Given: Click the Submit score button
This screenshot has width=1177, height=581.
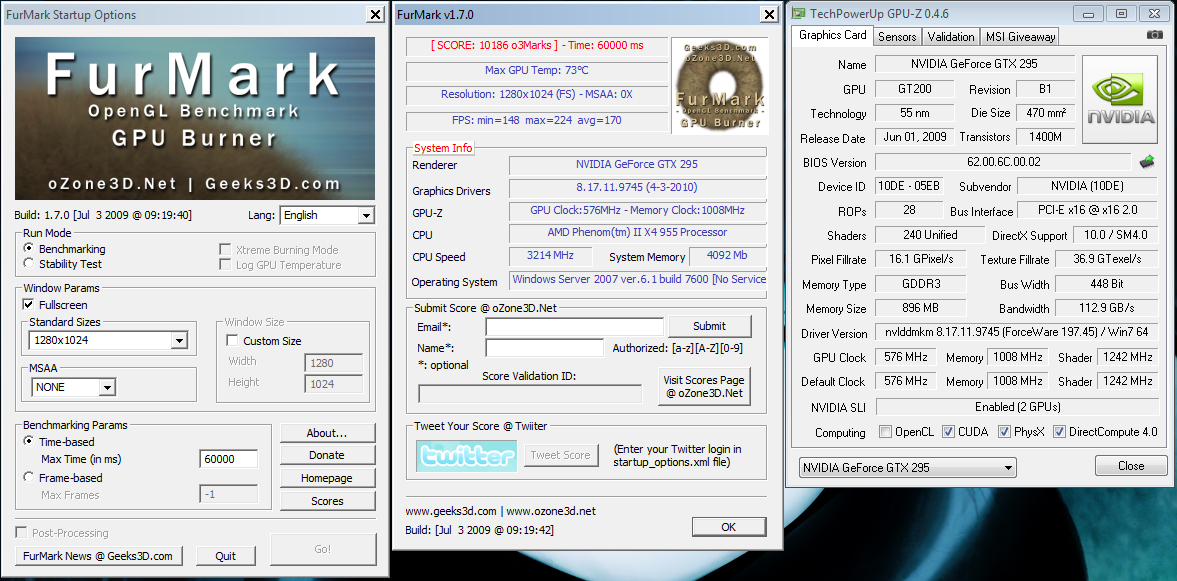Looking at the screenshot, I should coord(709,326).
